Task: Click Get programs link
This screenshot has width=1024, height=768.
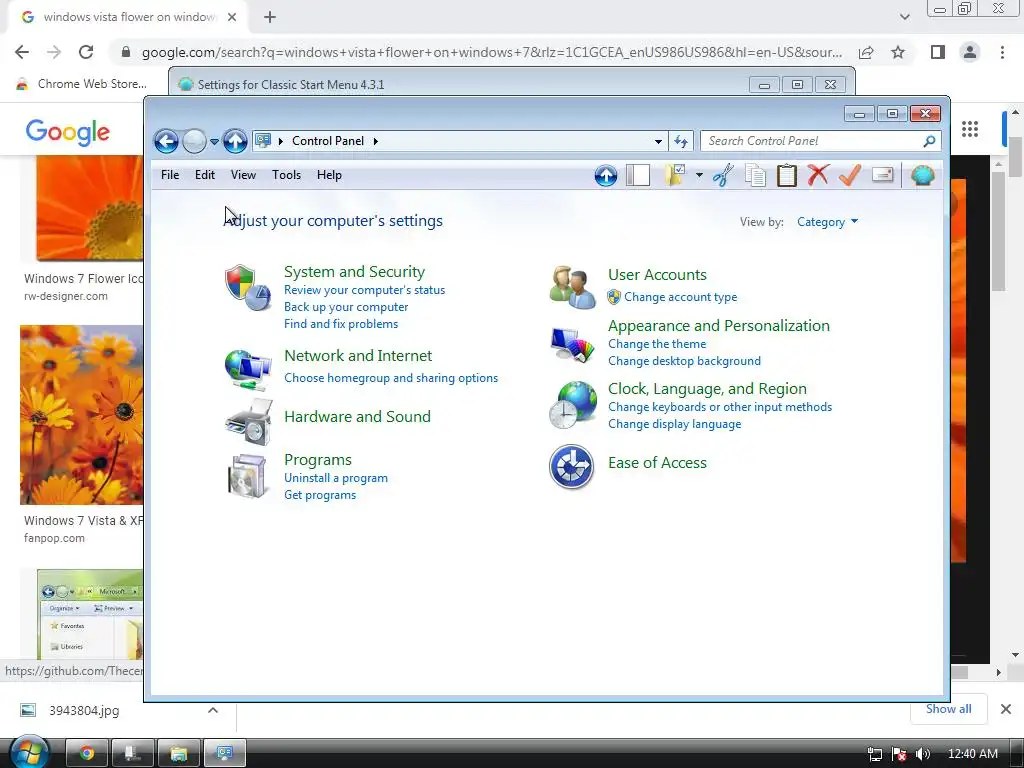Action: (320, 495)
